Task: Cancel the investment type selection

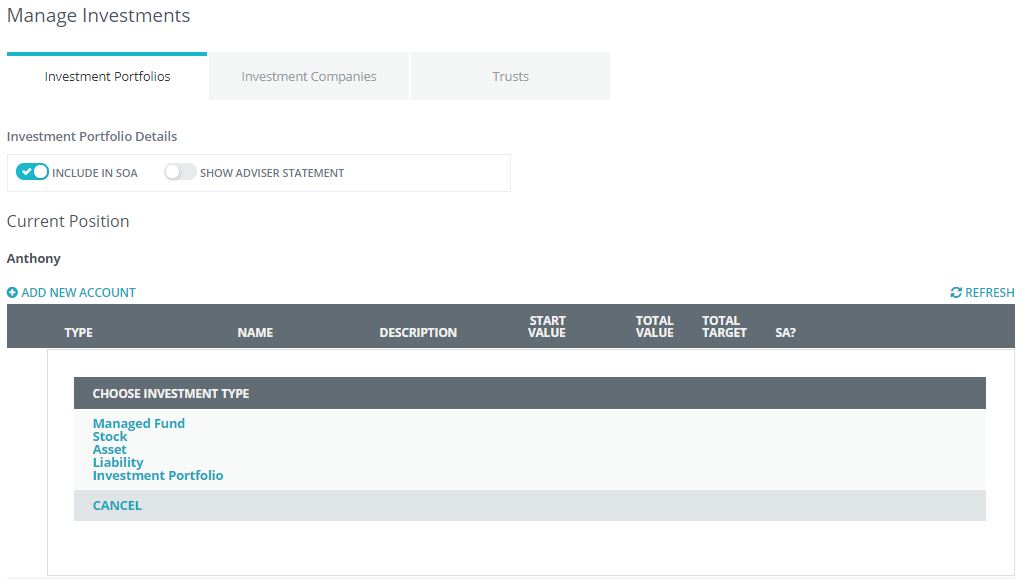Action: click(117, 505)
